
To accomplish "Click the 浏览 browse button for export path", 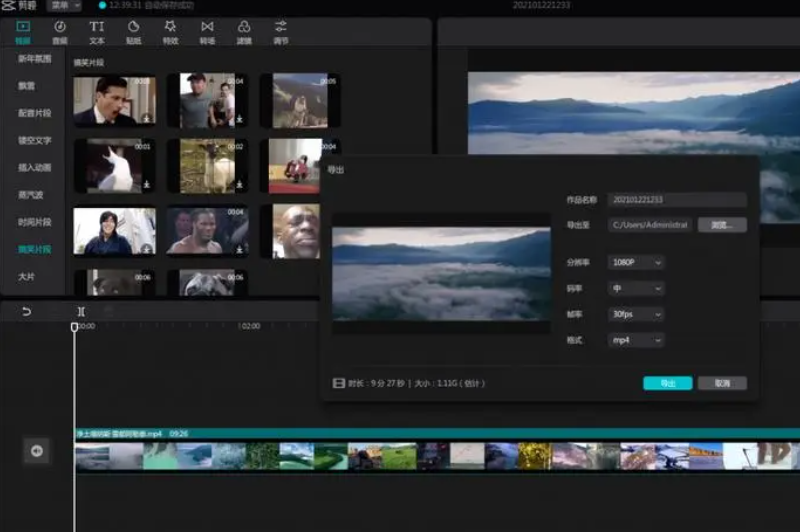I will click(722, 225).
